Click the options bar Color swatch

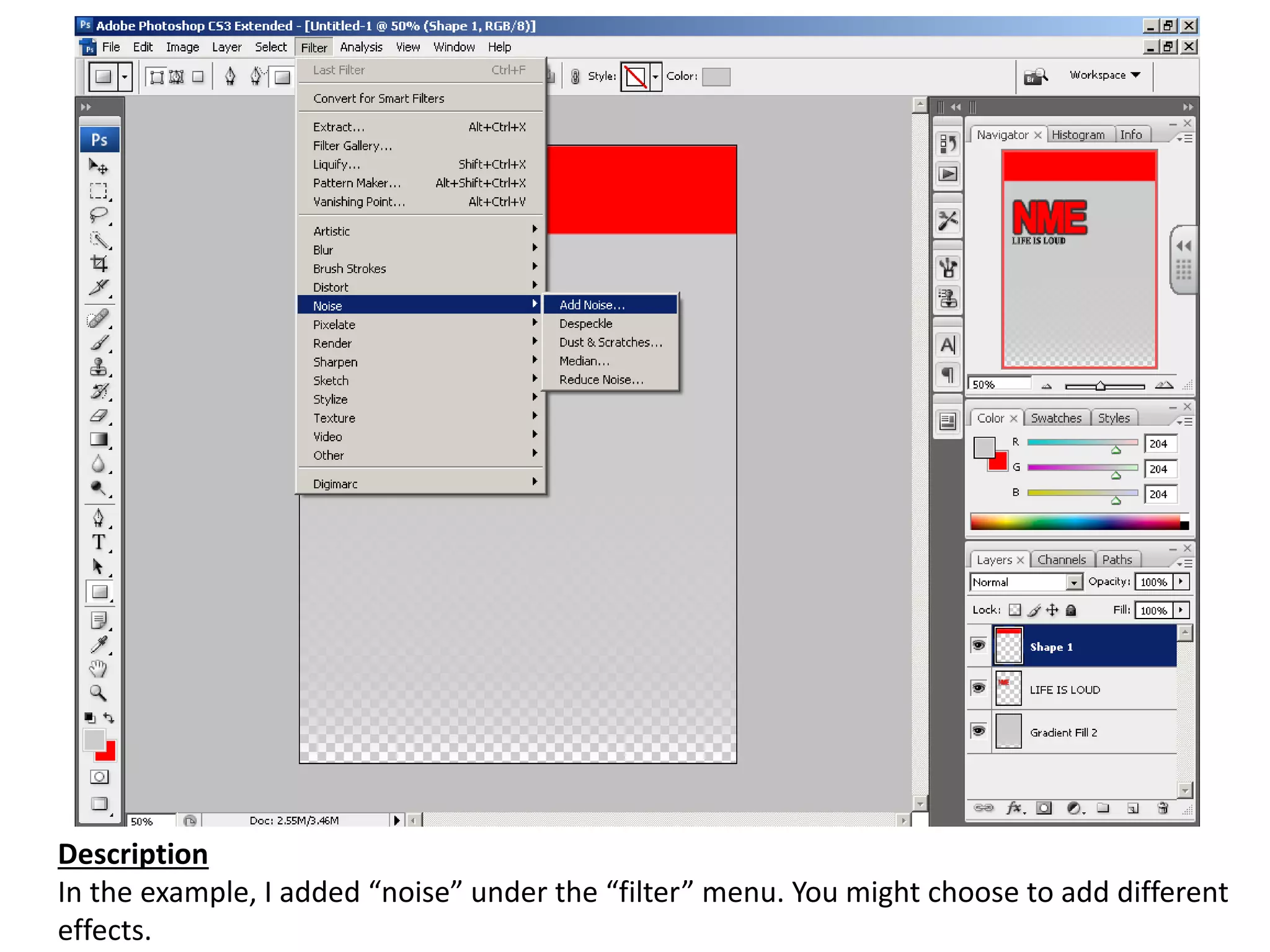click(716, 77)
